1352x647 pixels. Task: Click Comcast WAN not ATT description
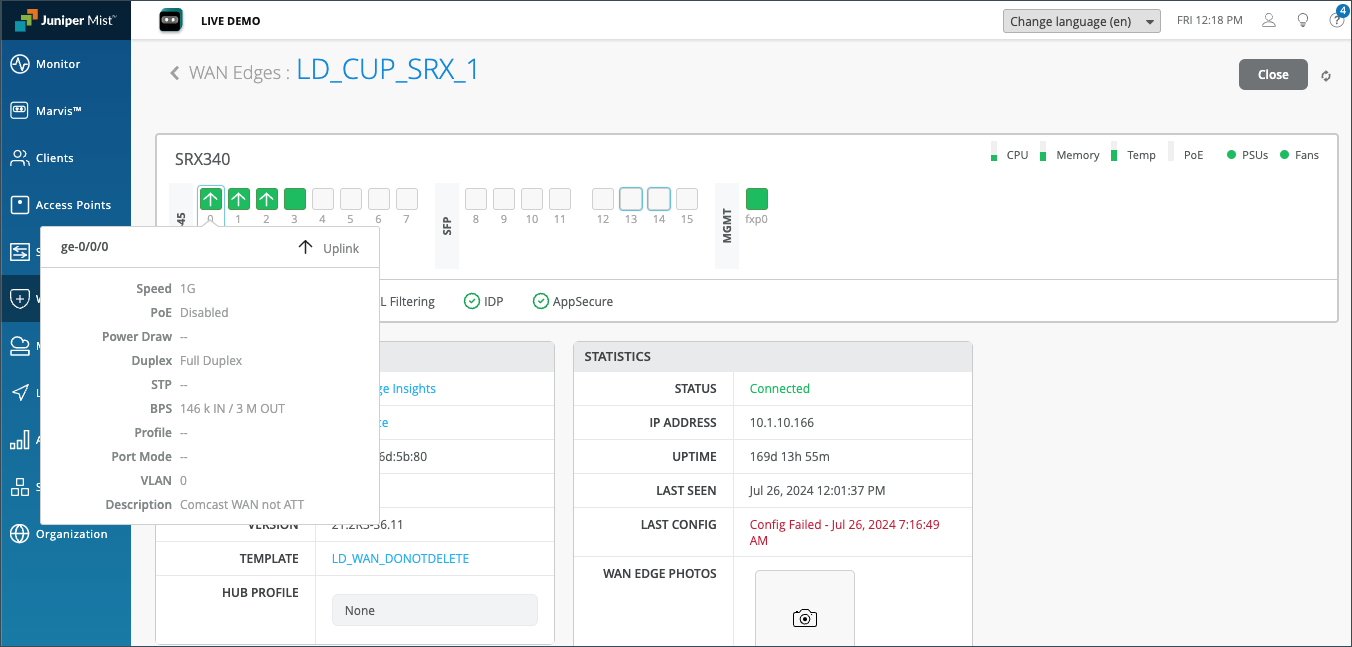[242, 505]
